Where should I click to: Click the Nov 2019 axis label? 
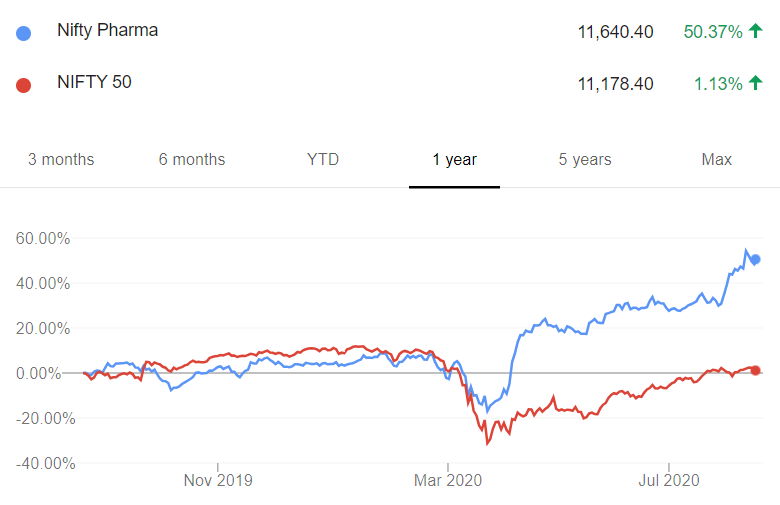tap(218, 480)
